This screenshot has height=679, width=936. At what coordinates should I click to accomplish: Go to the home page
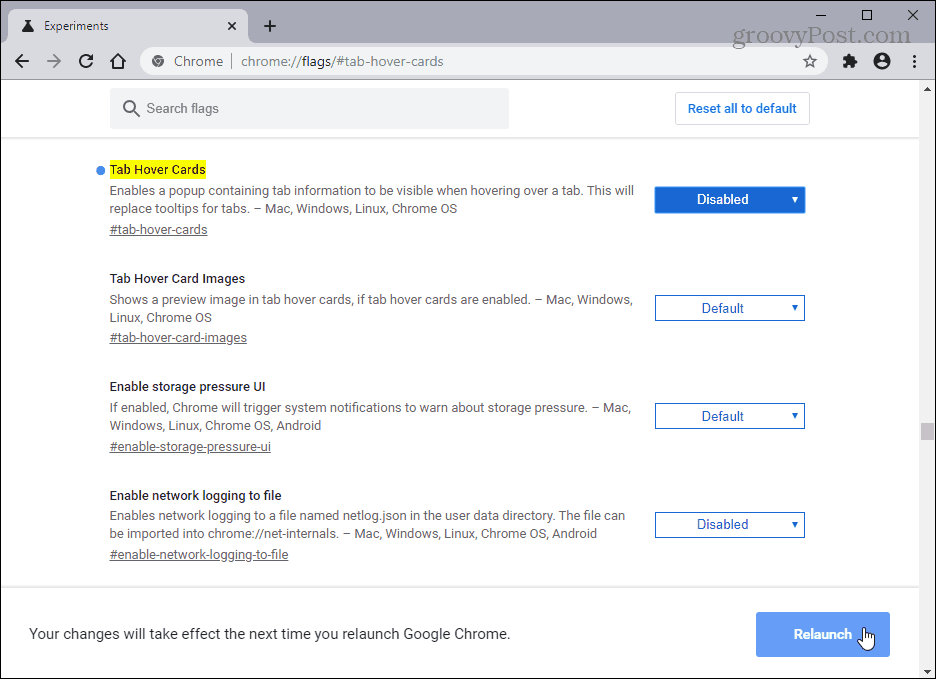118,61
